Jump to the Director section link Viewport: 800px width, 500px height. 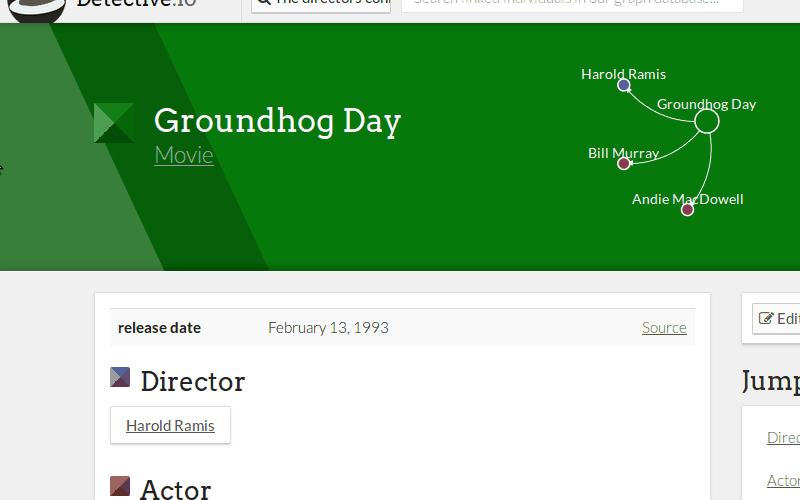[783, 437]
